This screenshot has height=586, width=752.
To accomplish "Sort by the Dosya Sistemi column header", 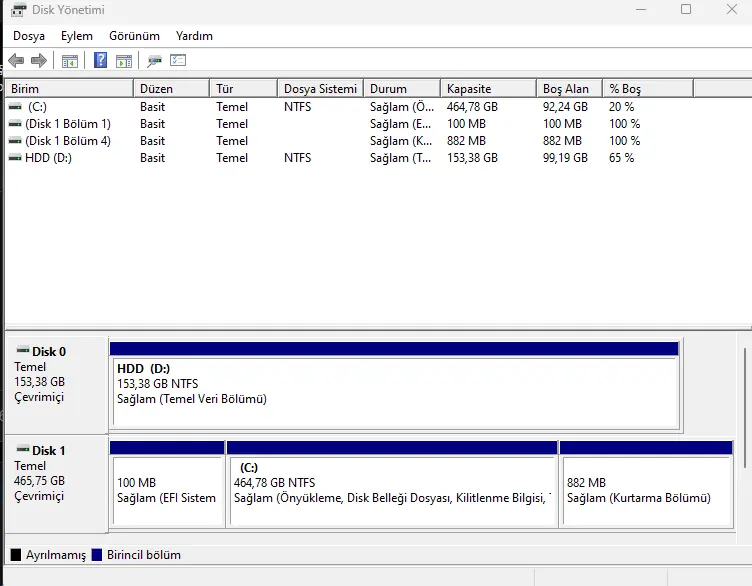I will (x=320, y=89).
